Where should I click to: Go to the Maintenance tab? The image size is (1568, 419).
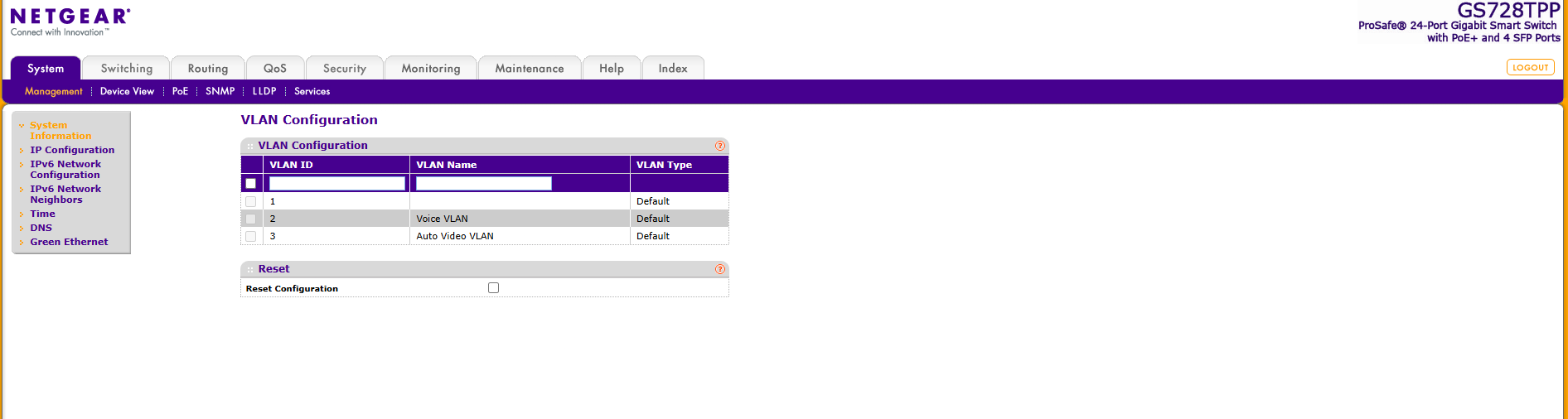(529, 69)
